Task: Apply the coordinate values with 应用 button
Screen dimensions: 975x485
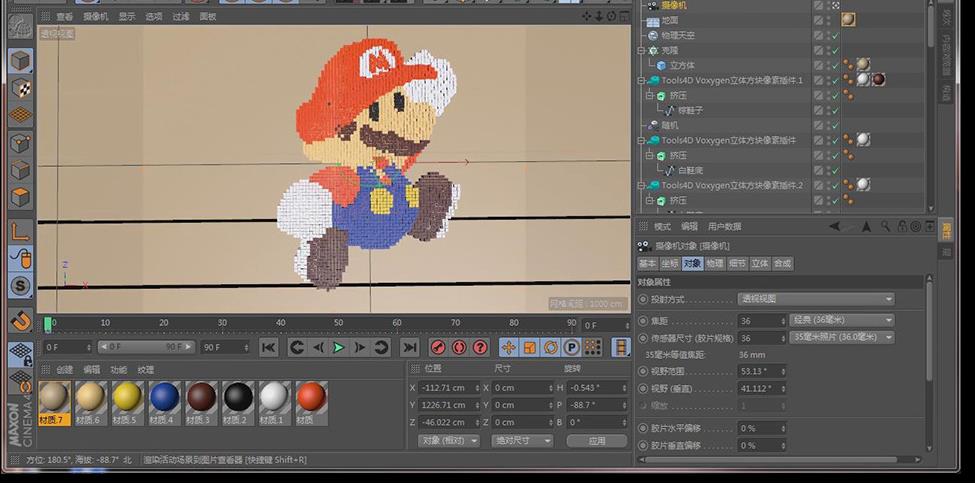Action: [597, 440]
